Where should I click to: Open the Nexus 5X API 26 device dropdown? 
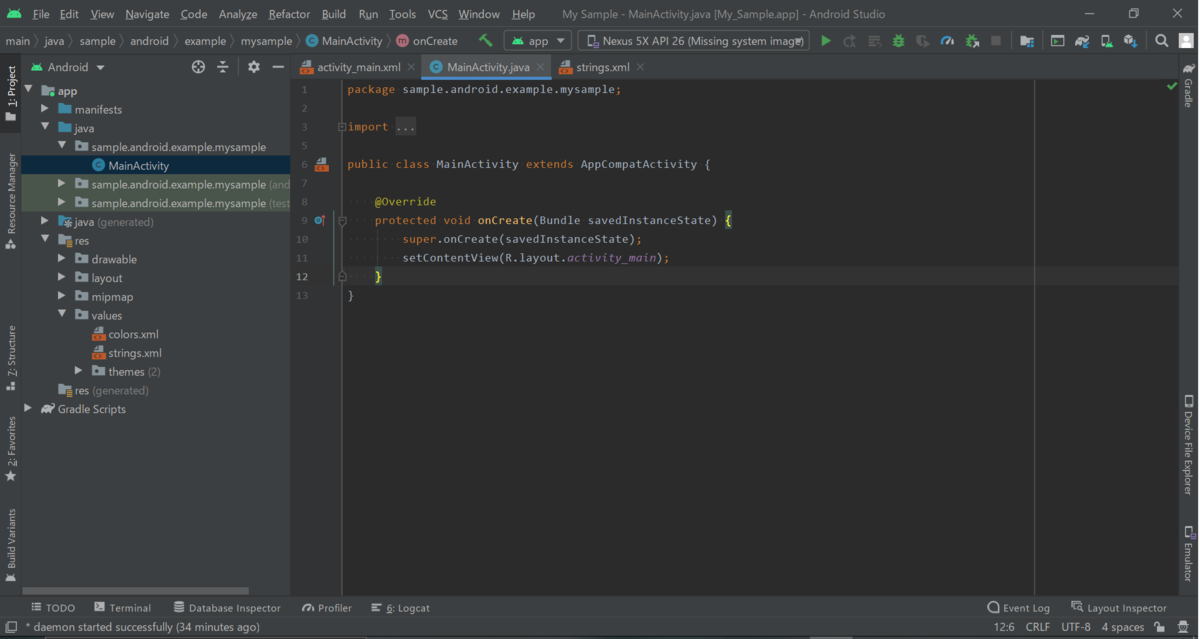point(693,41)
